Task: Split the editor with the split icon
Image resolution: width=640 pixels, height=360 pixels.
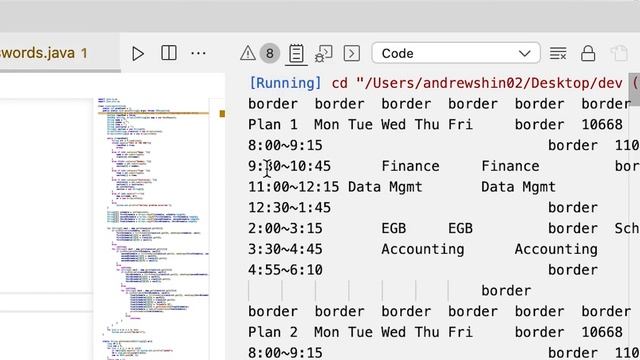Action: 169,53
